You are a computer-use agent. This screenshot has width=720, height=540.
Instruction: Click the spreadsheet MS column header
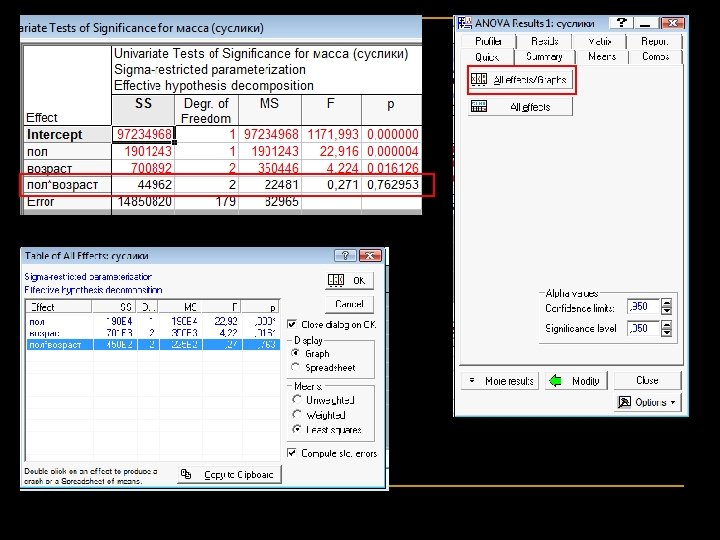pyautogui.click(x=270, y=110)
